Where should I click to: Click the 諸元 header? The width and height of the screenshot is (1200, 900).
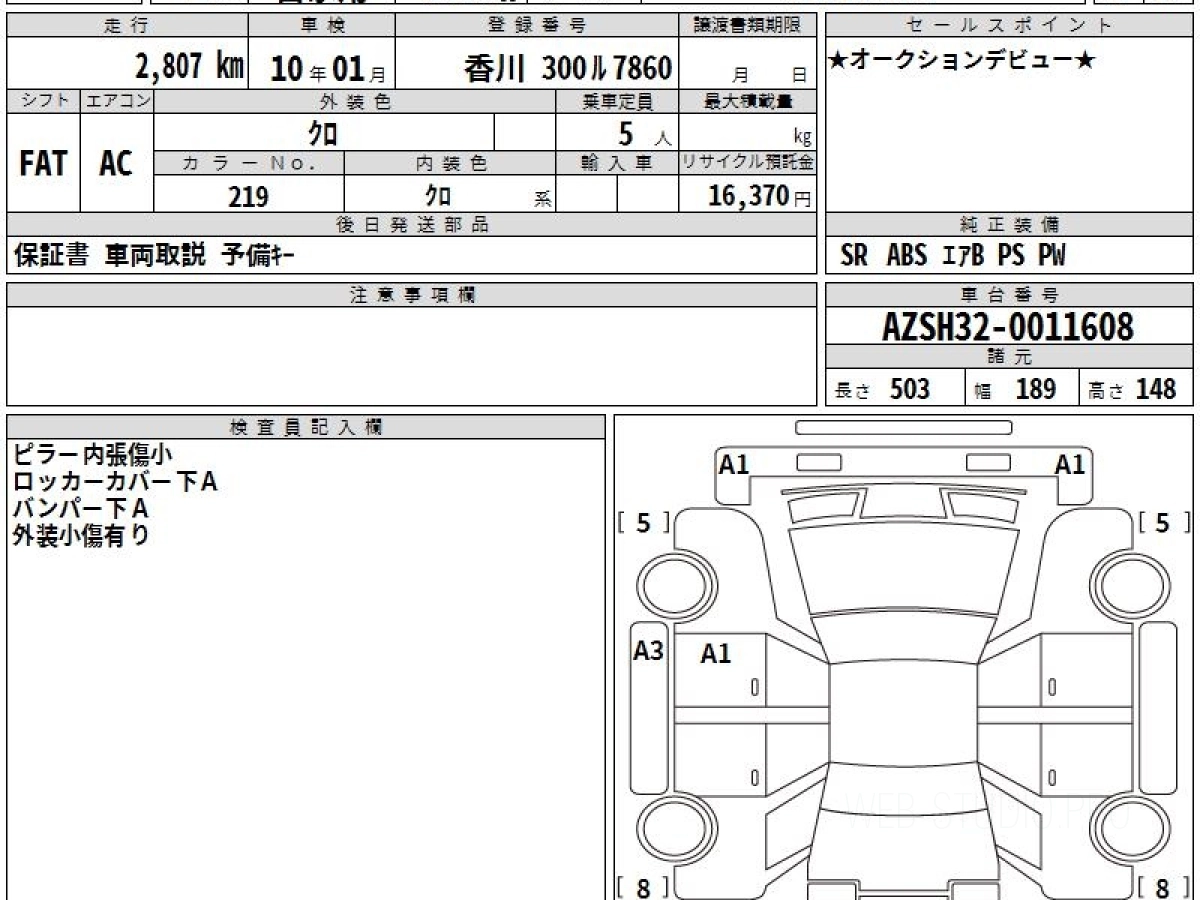click(1009, 357)
